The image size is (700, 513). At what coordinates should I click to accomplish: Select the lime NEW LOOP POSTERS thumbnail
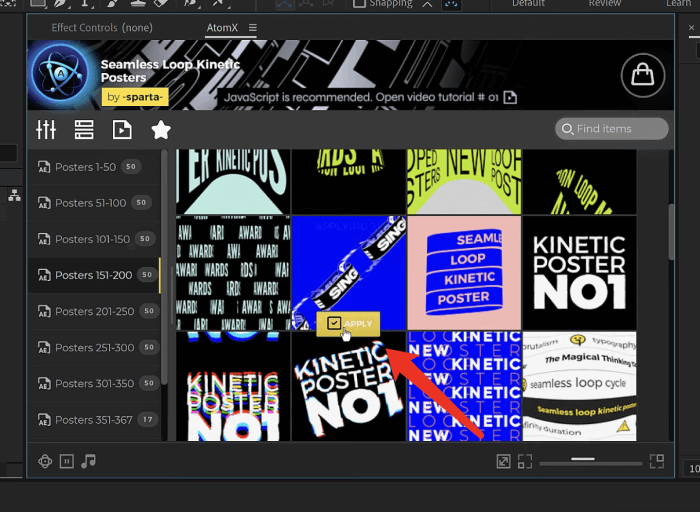click(464, 182)
